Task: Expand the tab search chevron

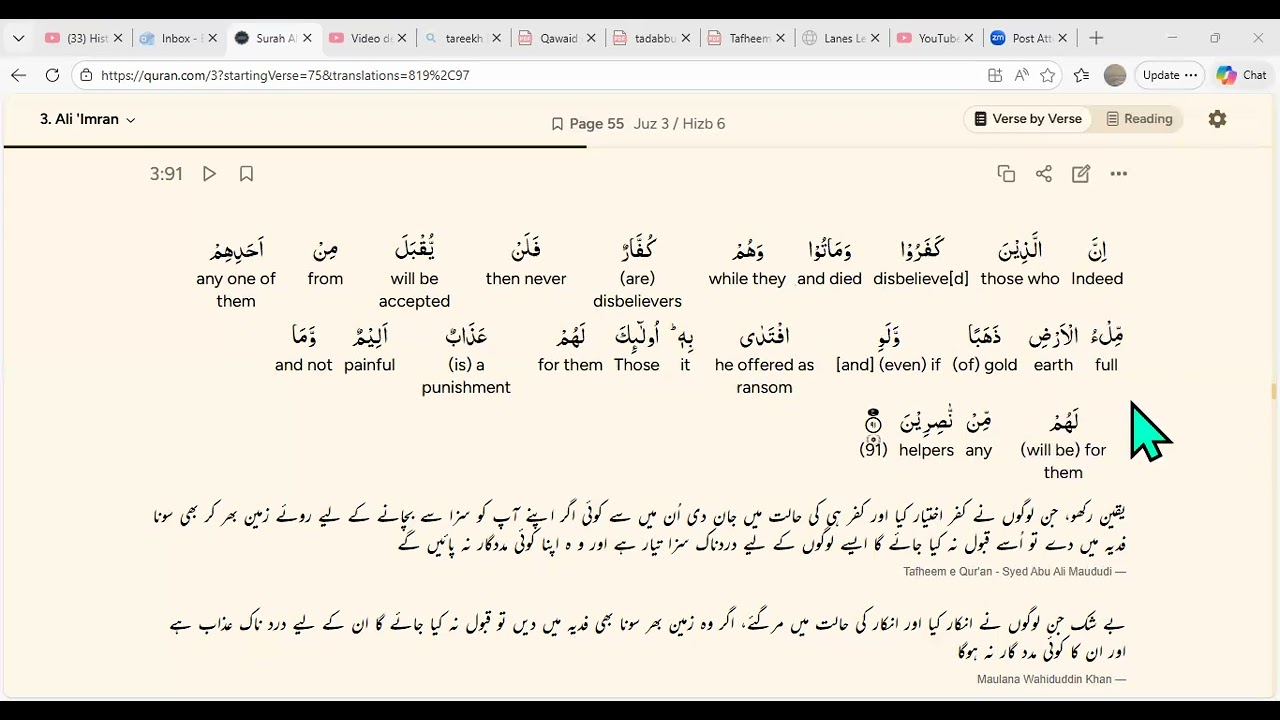Action: click(18, 38)
